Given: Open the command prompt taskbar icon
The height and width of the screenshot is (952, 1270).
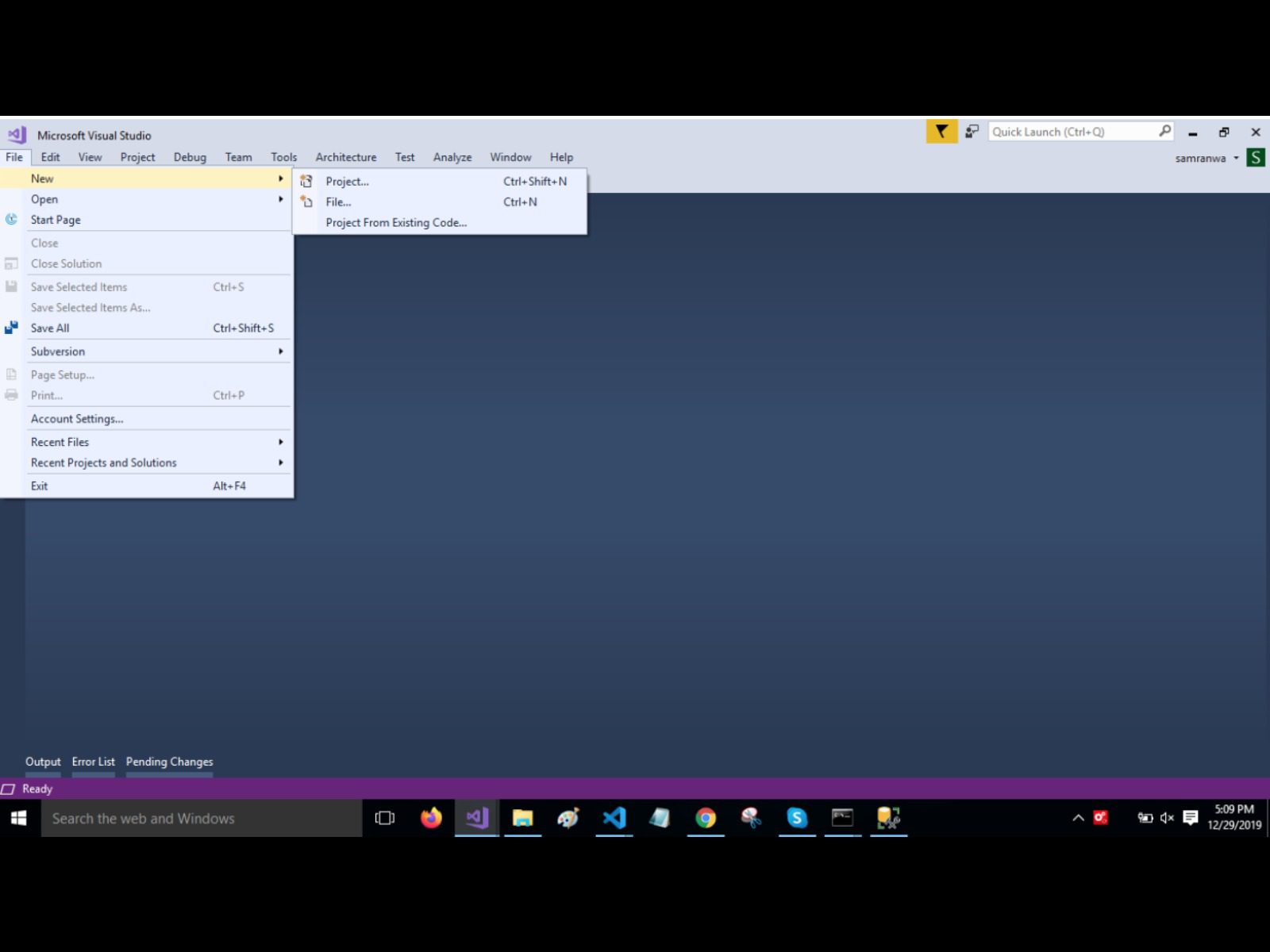Looking at the screenshot, I should click(842, 818).
